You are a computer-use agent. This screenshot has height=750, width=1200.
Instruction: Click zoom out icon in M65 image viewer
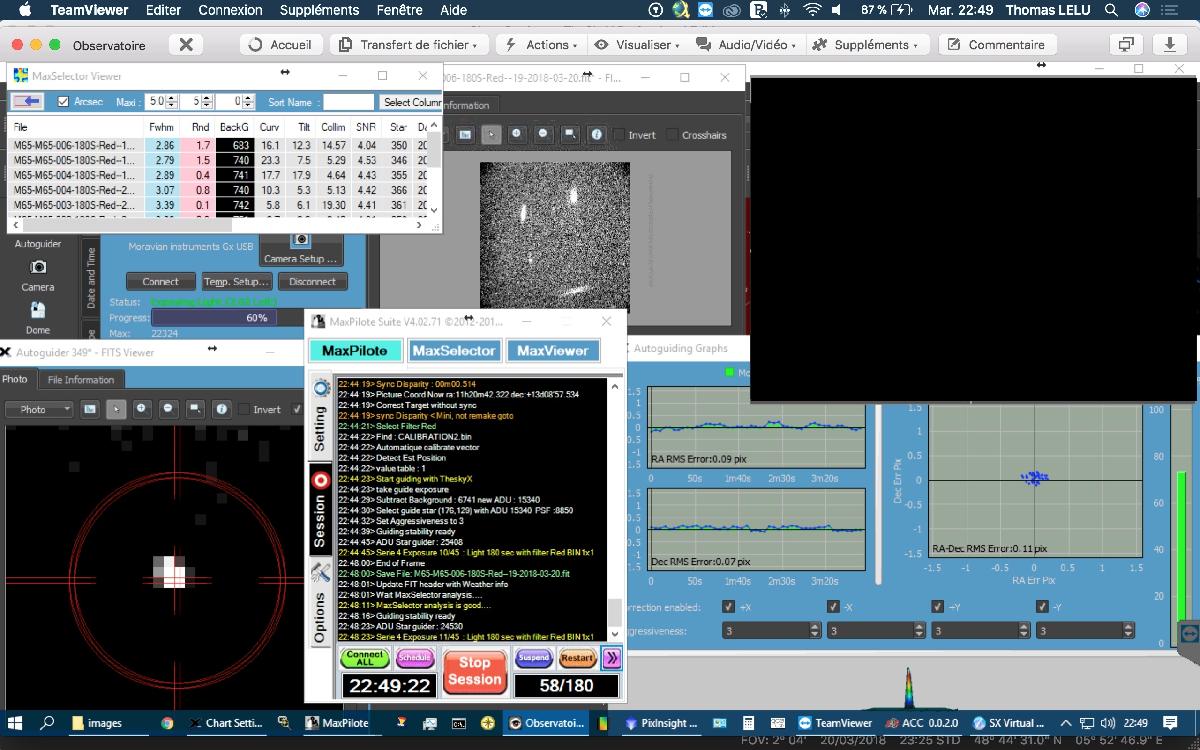pyautogui.click(x=543, y=134)
